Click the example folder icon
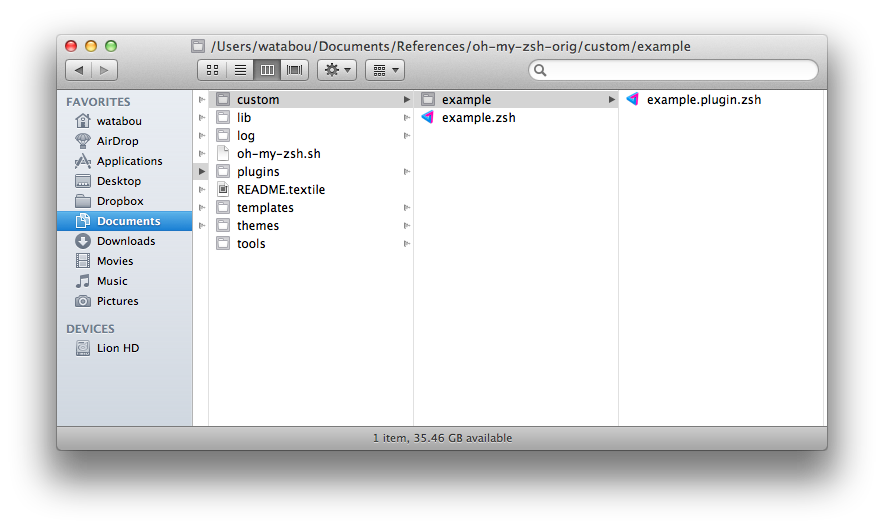This screenshot has height=529, width=884. coord(428,99)
